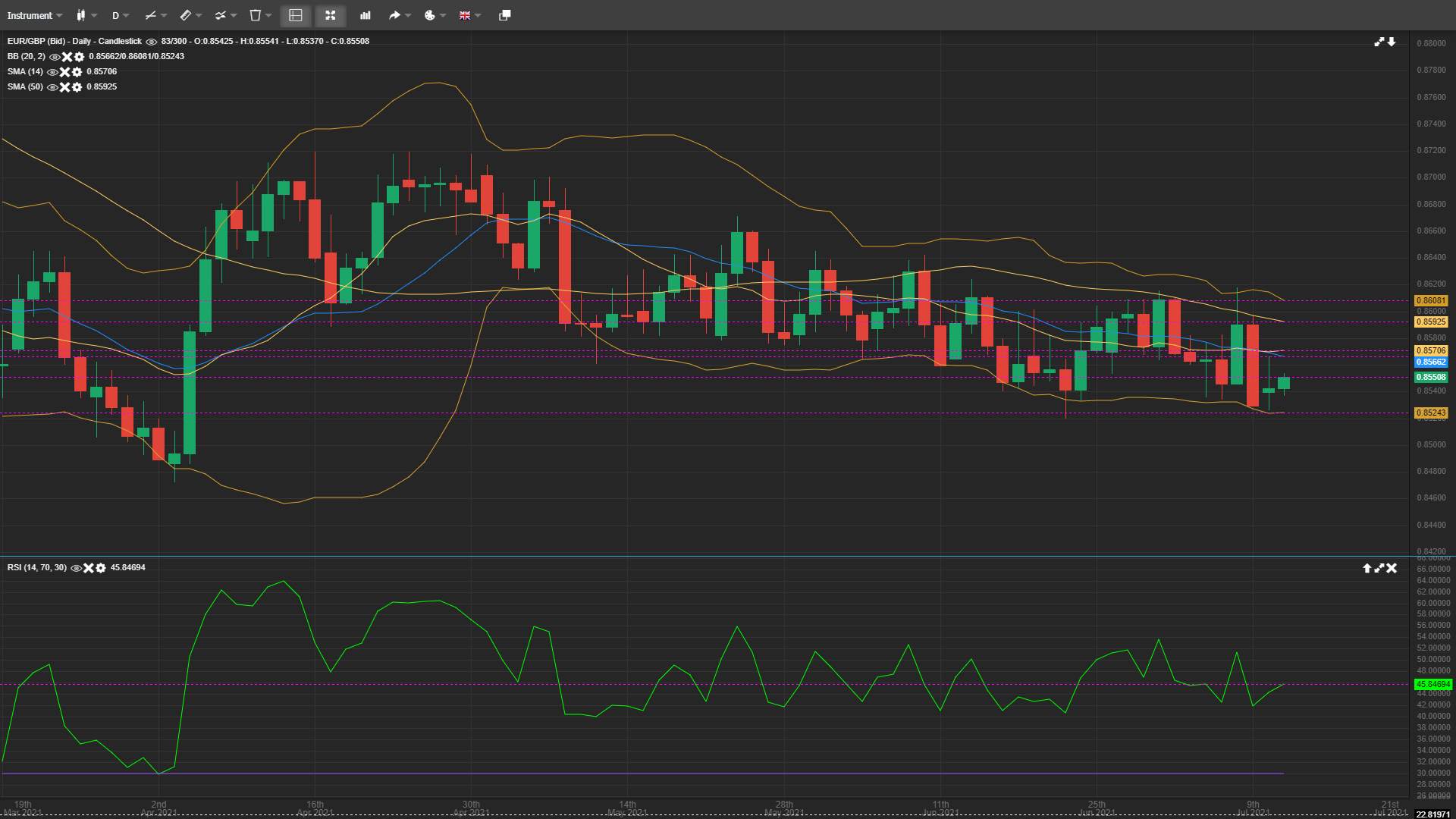This screenshot has height=819, width=1456.
Task: Toggle the fit-to-screen autoscale button
Action: [331, 15]
